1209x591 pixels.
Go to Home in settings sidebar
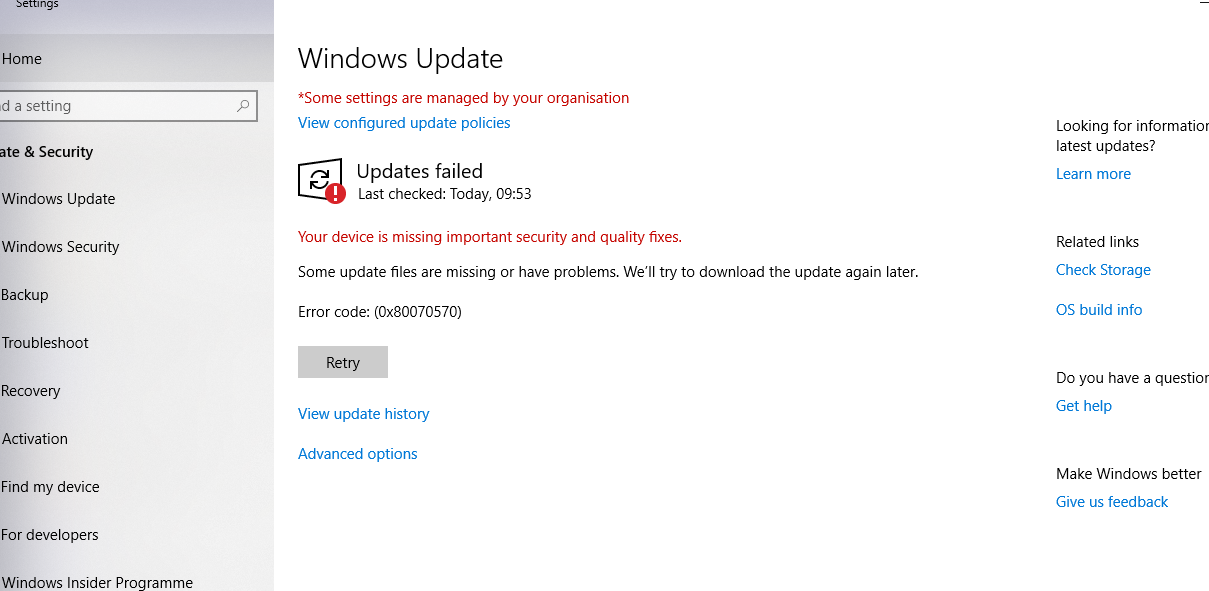click(137, 59)
